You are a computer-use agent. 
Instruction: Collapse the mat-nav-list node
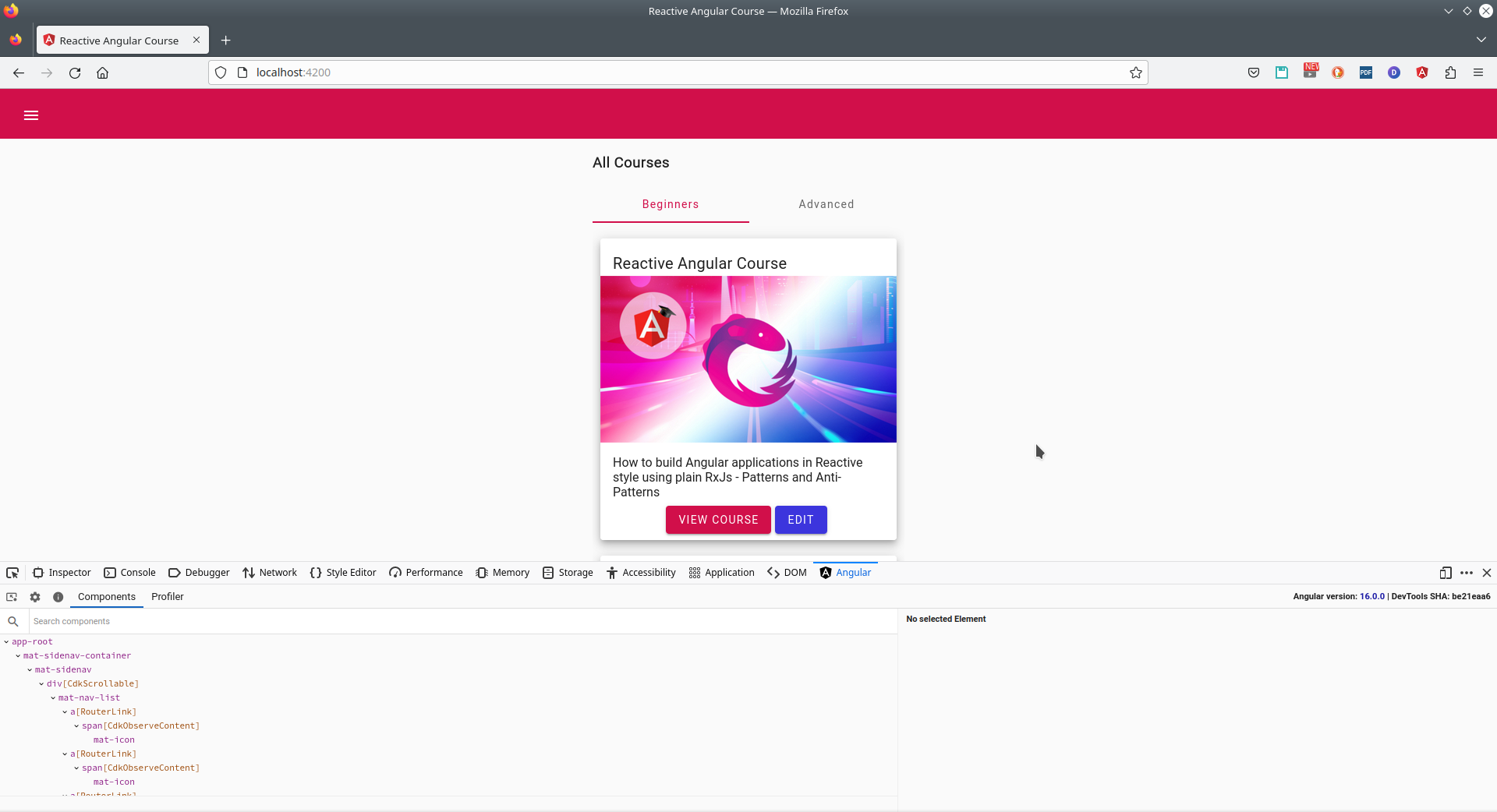tap(53, 698)
